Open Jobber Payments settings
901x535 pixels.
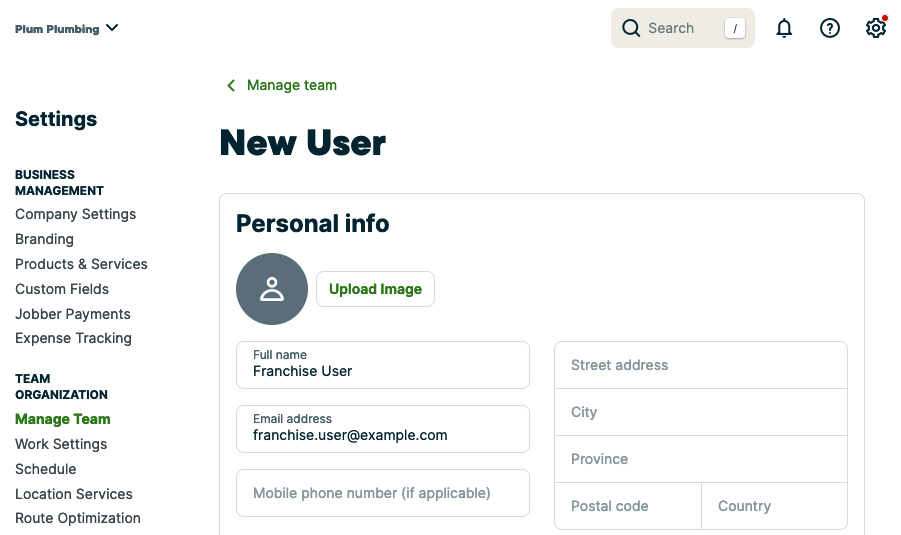tap(72, 314)
